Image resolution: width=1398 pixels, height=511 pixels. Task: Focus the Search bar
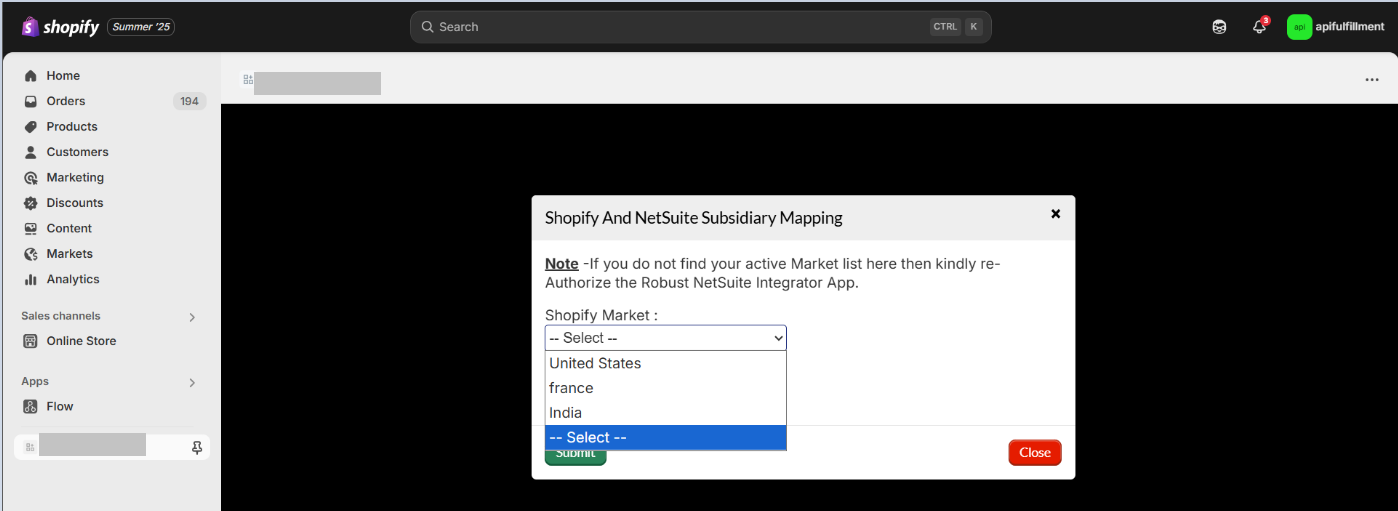(x=700, y=27)
